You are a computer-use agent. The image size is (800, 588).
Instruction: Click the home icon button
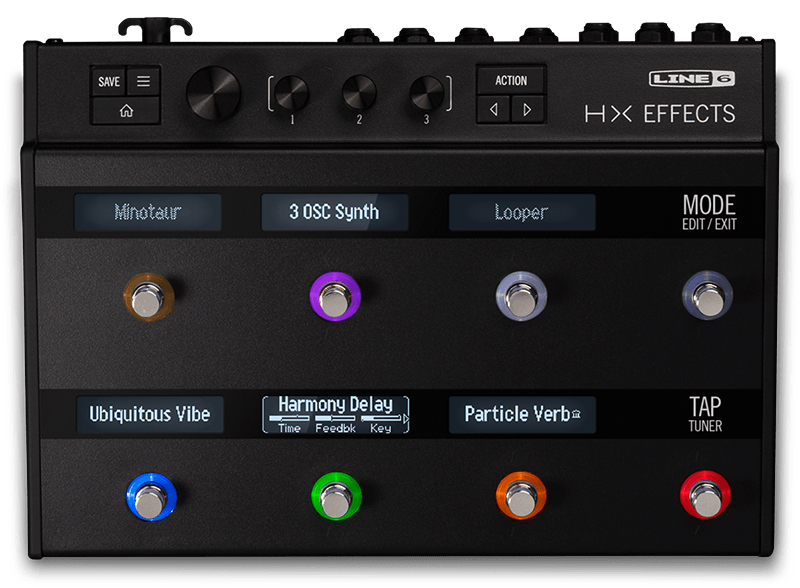coord(126,110)
